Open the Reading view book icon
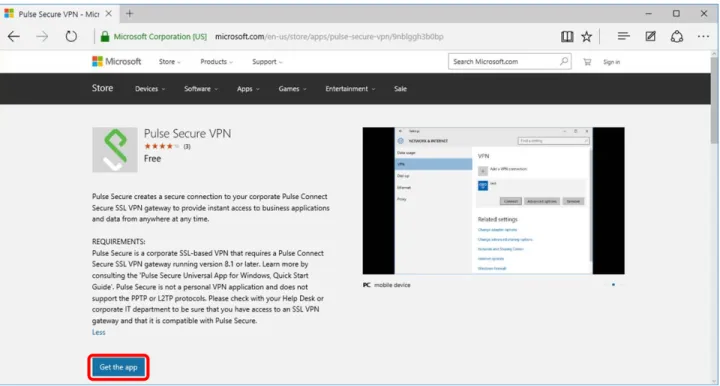The image size is (720, 386). pos(567,36)
